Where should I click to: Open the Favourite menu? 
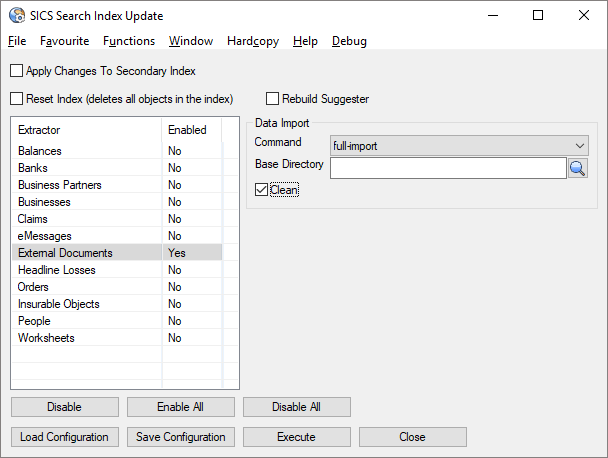click(x=65, y=41)
